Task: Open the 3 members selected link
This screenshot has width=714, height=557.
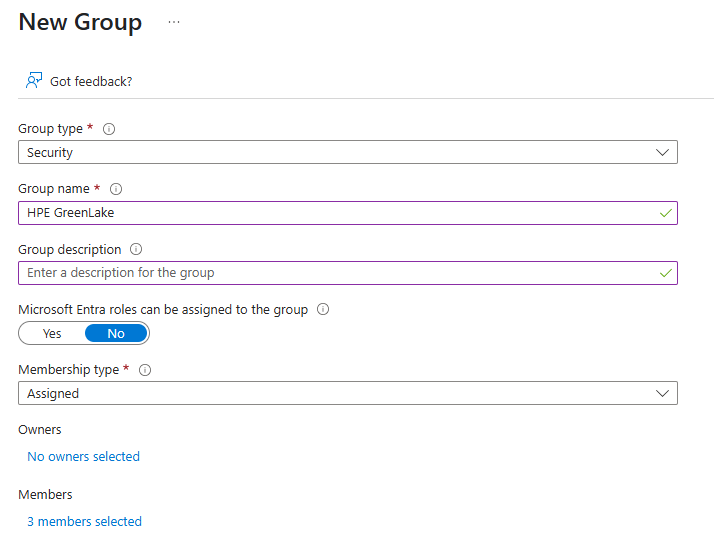Action: point(84,521)
